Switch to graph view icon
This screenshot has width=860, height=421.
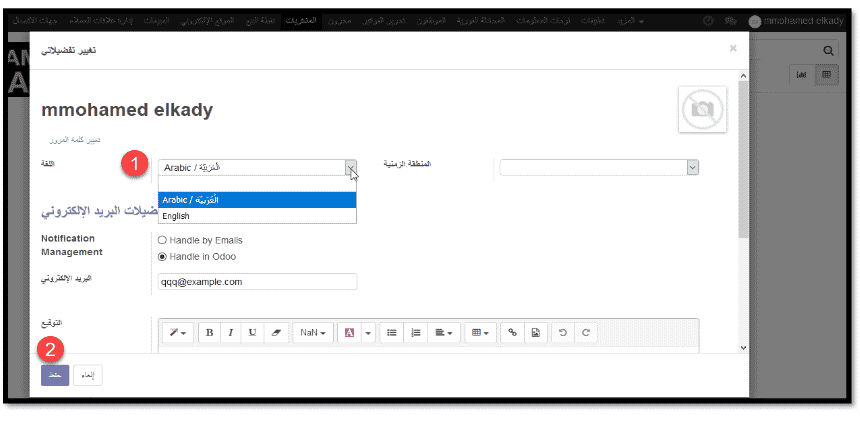tap(801, 75)
